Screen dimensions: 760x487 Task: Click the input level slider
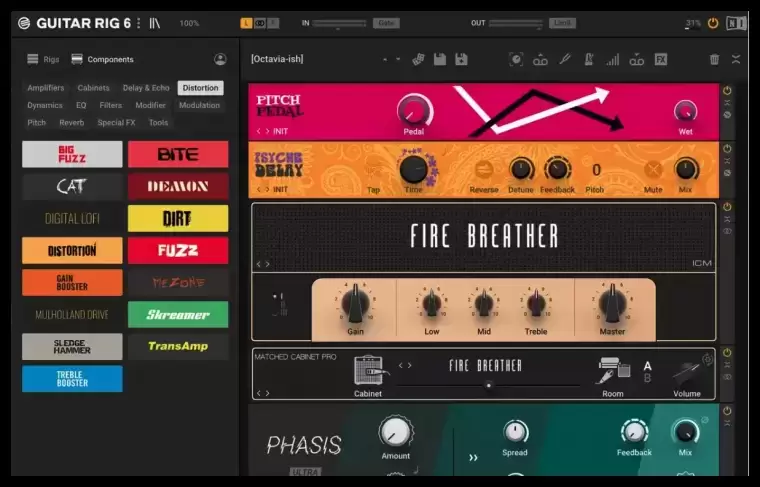tap(339, 23)
